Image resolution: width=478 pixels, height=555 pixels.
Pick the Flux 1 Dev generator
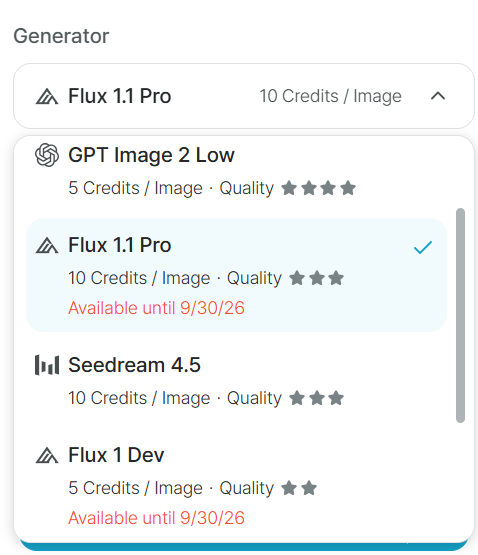coord(237,486)
